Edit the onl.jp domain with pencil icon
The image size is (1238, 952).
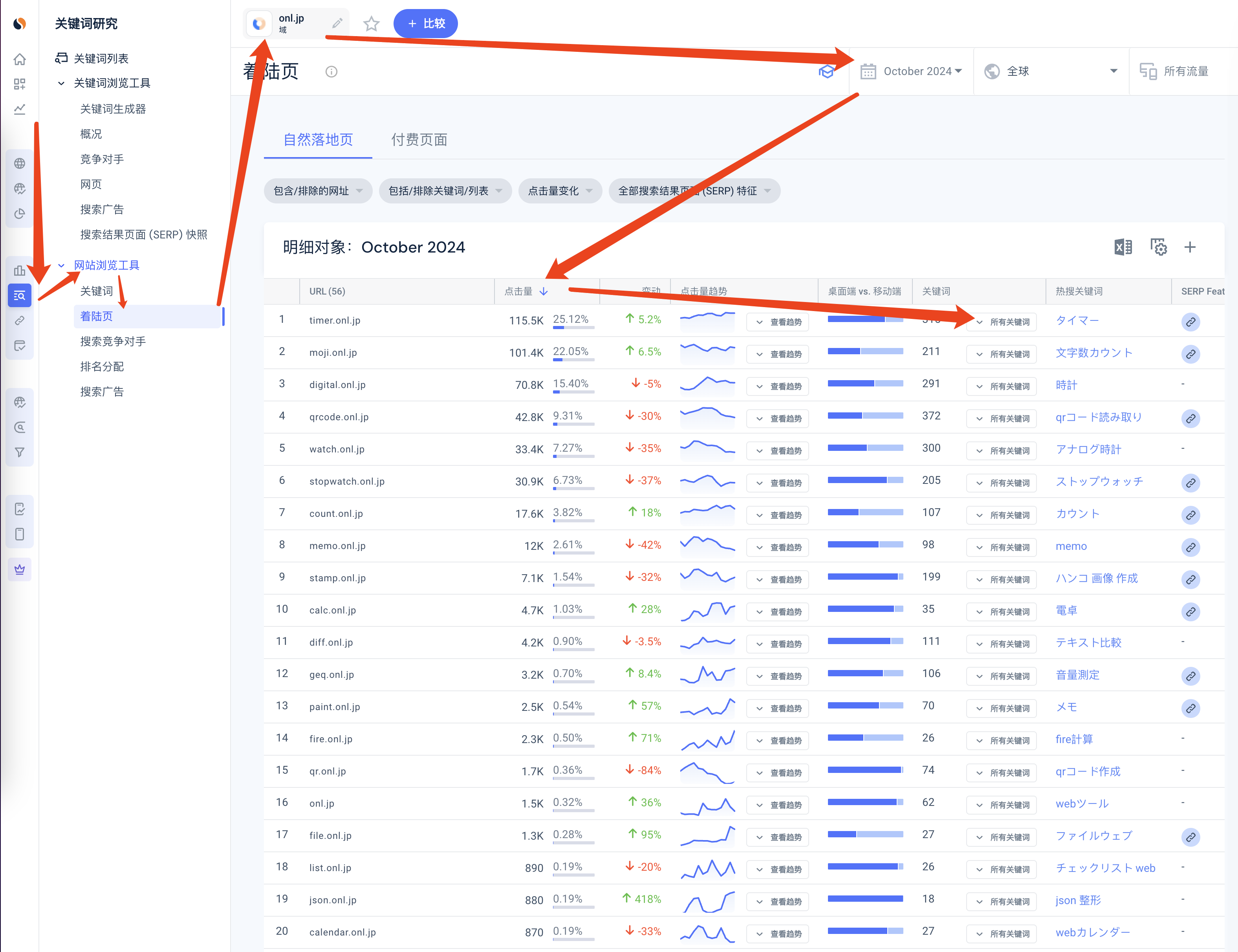(x=337, y=23)
